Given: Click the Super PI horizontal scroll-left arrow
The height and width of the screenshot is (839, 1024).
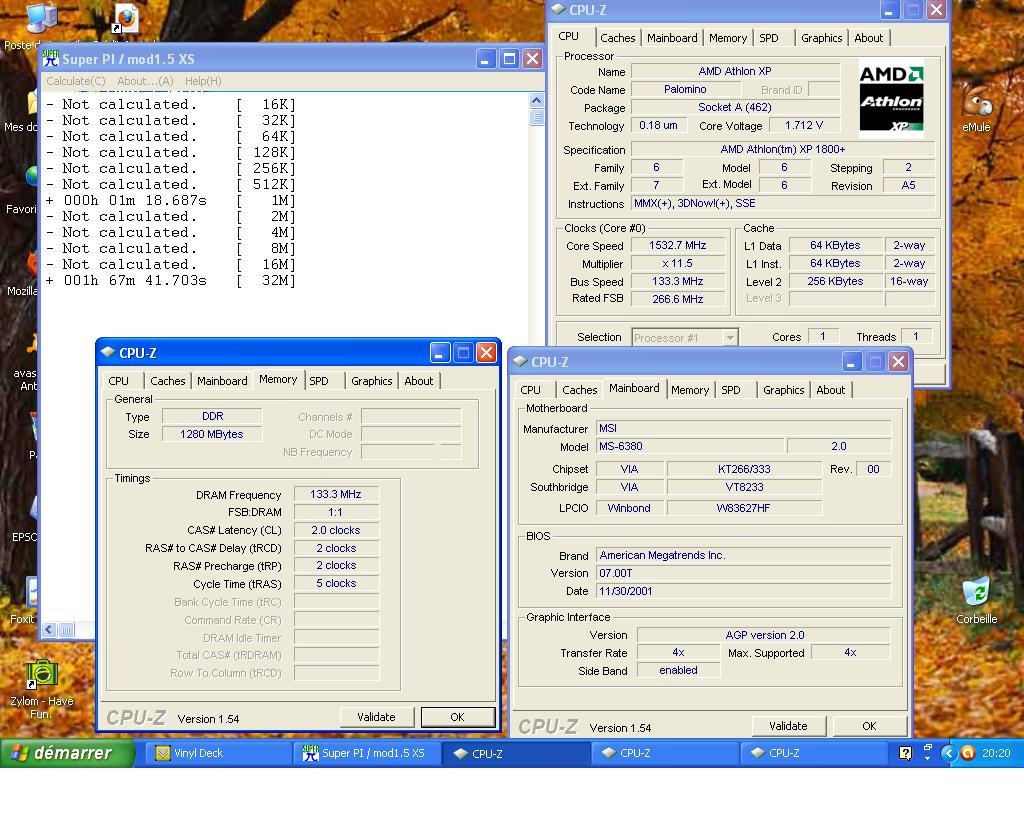Looking at the screenshot, I should point(49,630).
